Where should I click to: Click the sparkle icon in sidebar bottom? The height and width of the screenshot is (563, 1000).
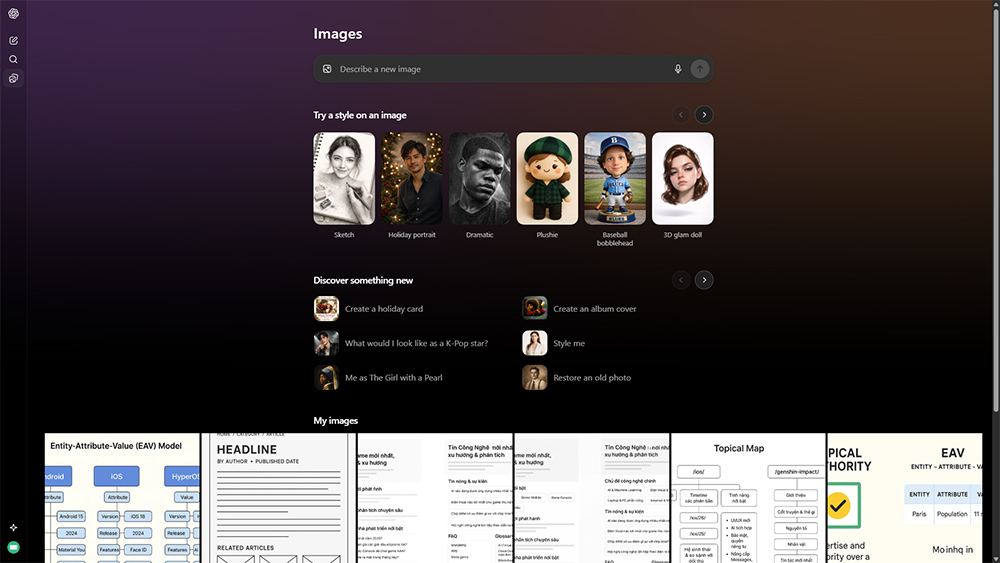[13, 527]
